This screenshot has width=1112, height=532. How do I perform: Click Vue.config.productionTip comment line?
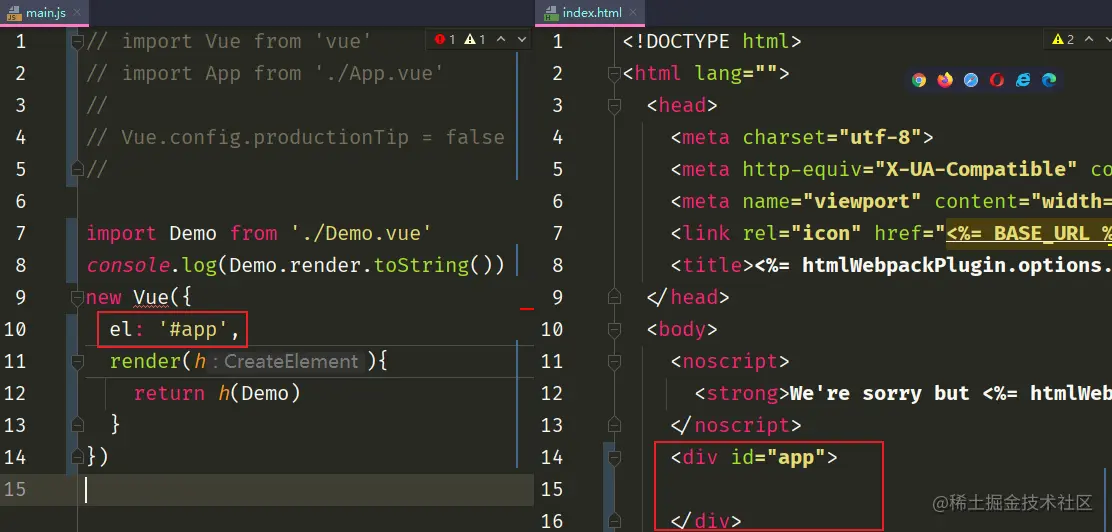click(x=295, y=137)
